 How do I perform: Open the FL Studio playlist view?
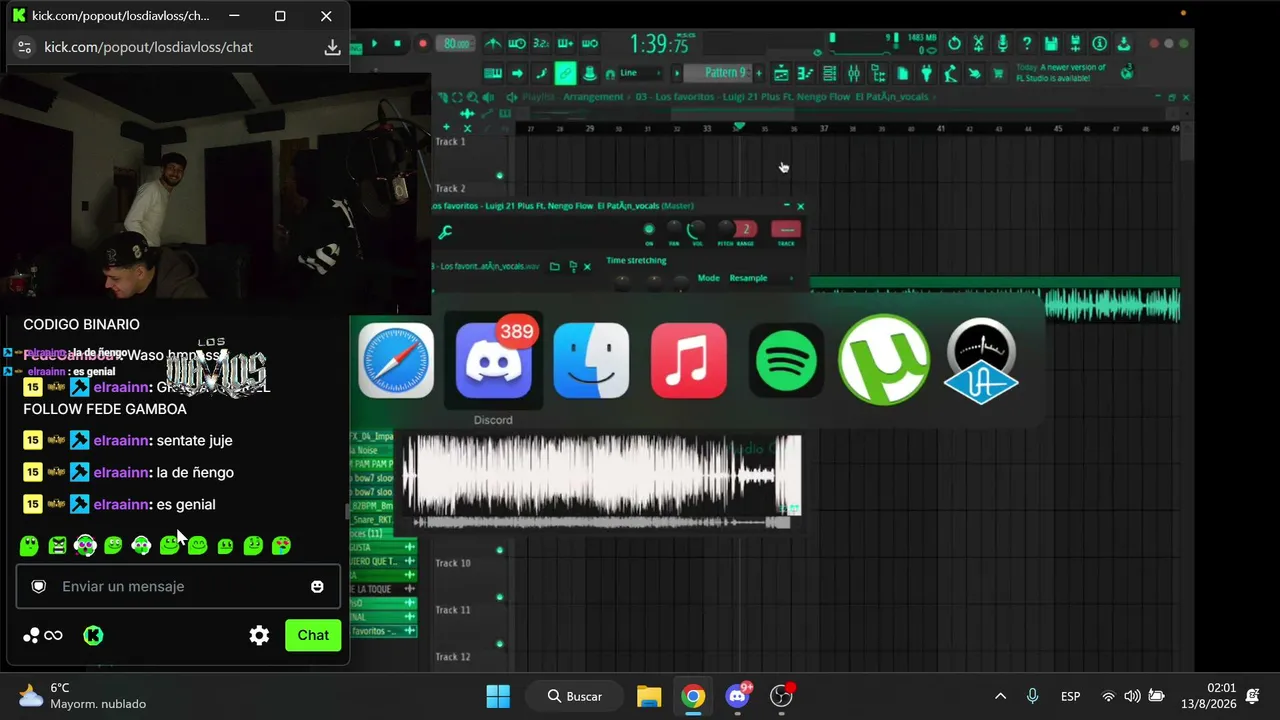(781, 73)
